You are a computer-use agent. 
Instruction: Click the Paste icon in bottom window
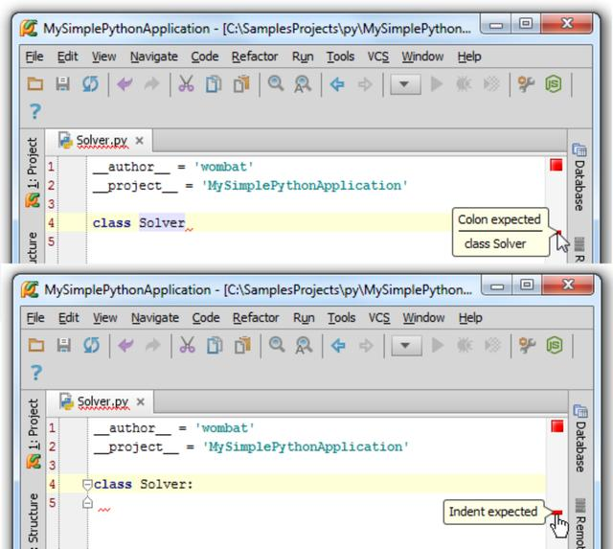coord(243,345)
